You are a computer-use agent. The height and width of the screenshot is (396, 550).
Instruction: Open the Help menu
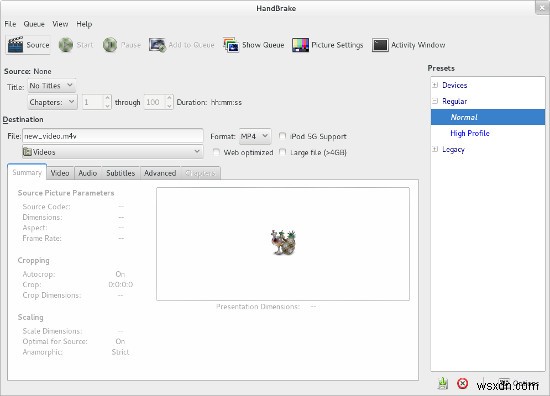pyautogui.click(x=84, y=24)
